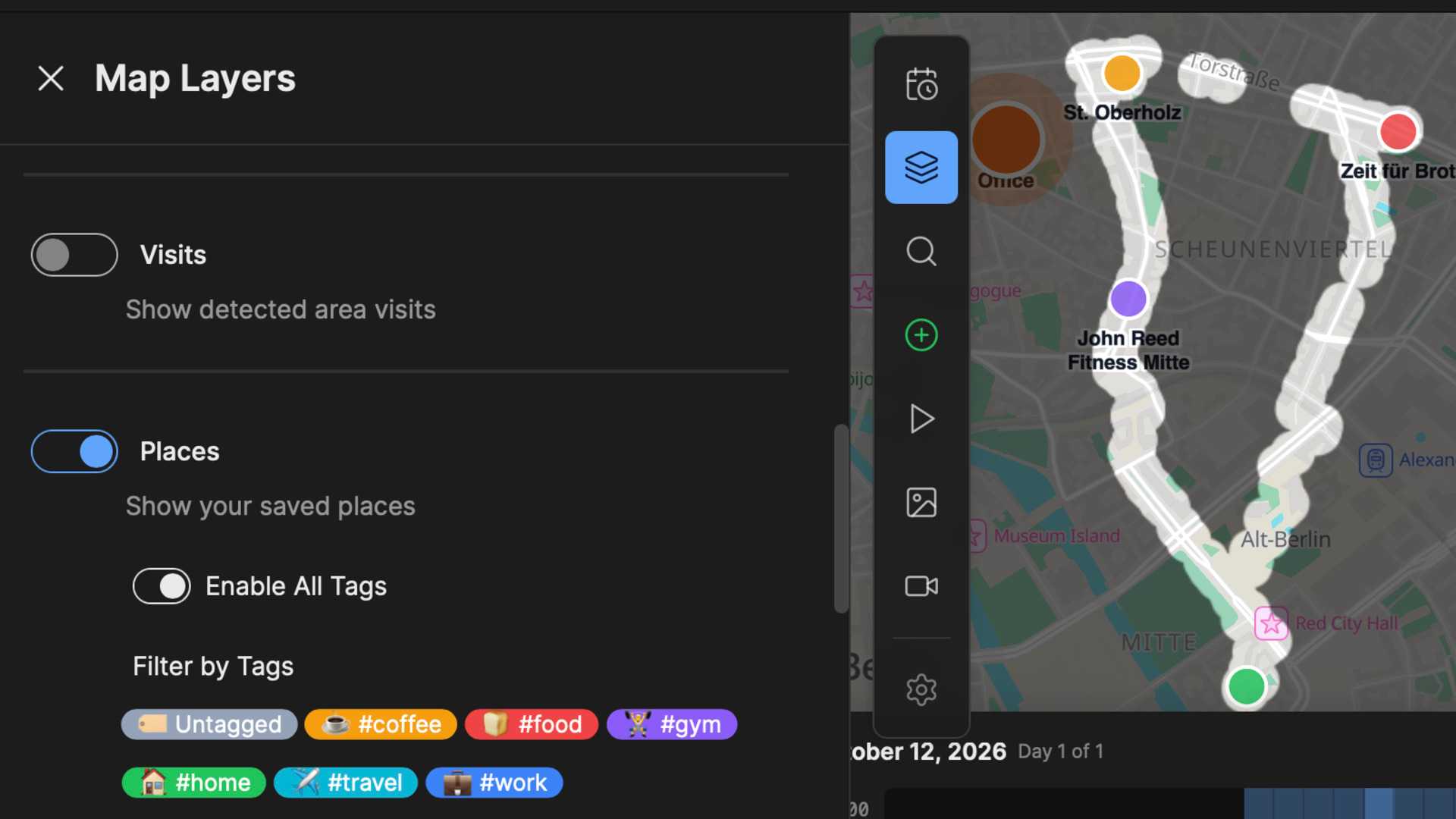Click the Alexanderplatz station icon
Screen dimensions: 1456x819
(x=1376, y=460)
